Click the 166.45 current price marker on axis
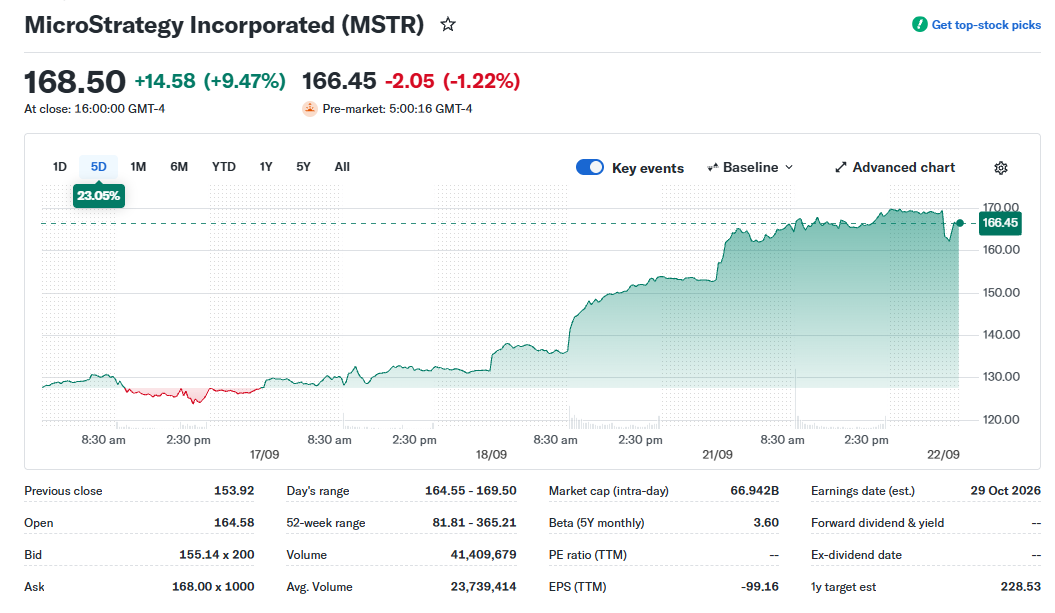 [1000, 223]
